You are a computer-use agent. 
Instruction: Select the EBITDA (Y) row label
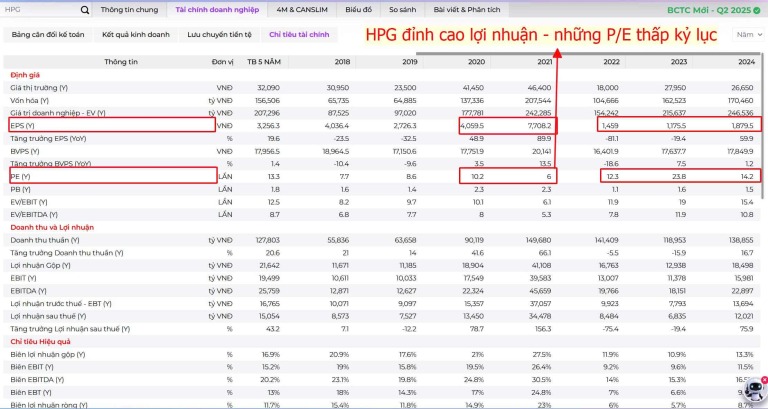pos(28,291)
